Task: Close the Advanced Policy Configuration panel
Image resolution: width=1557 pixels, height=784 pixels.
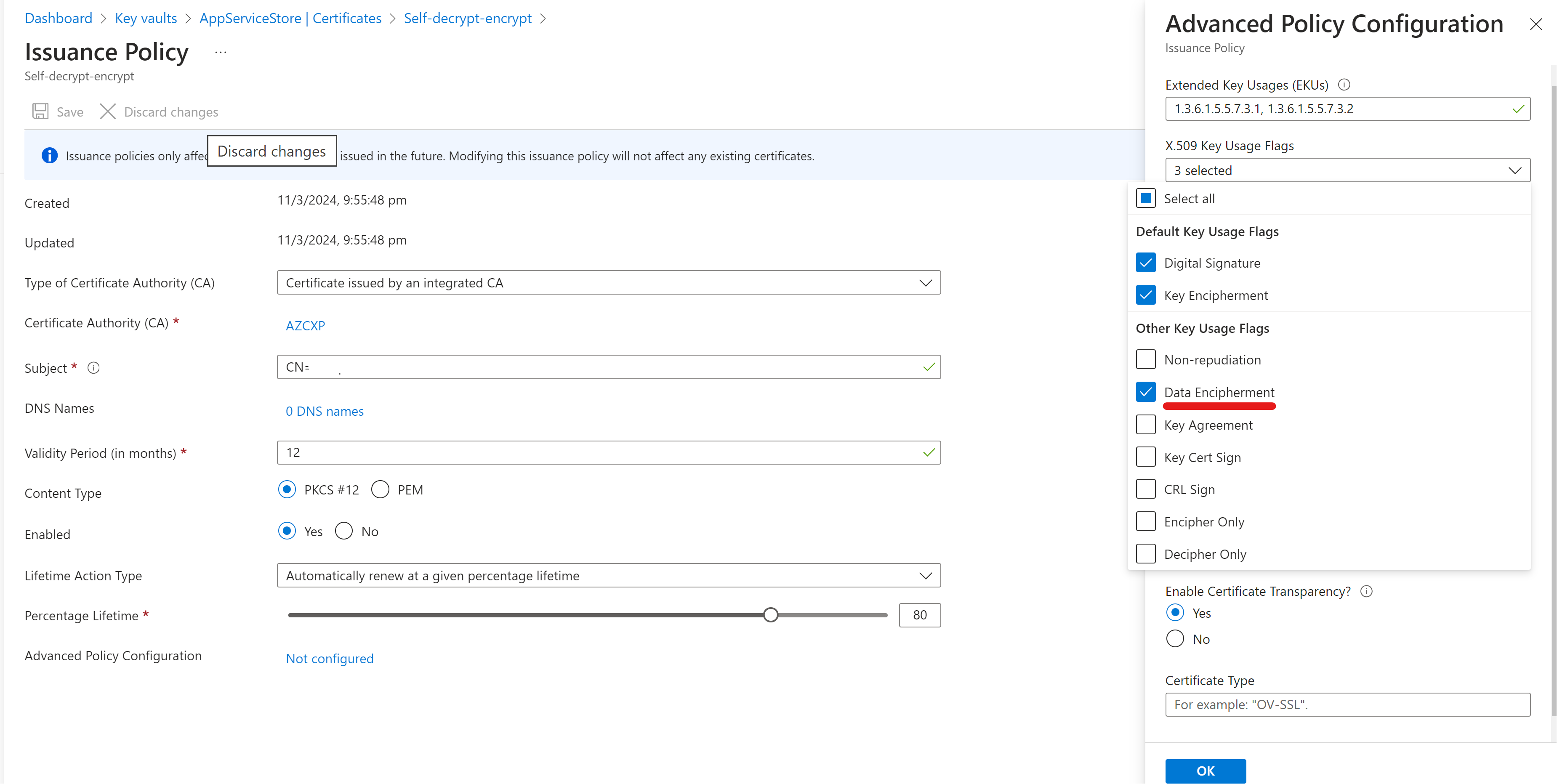Action: click(1536, 24)
